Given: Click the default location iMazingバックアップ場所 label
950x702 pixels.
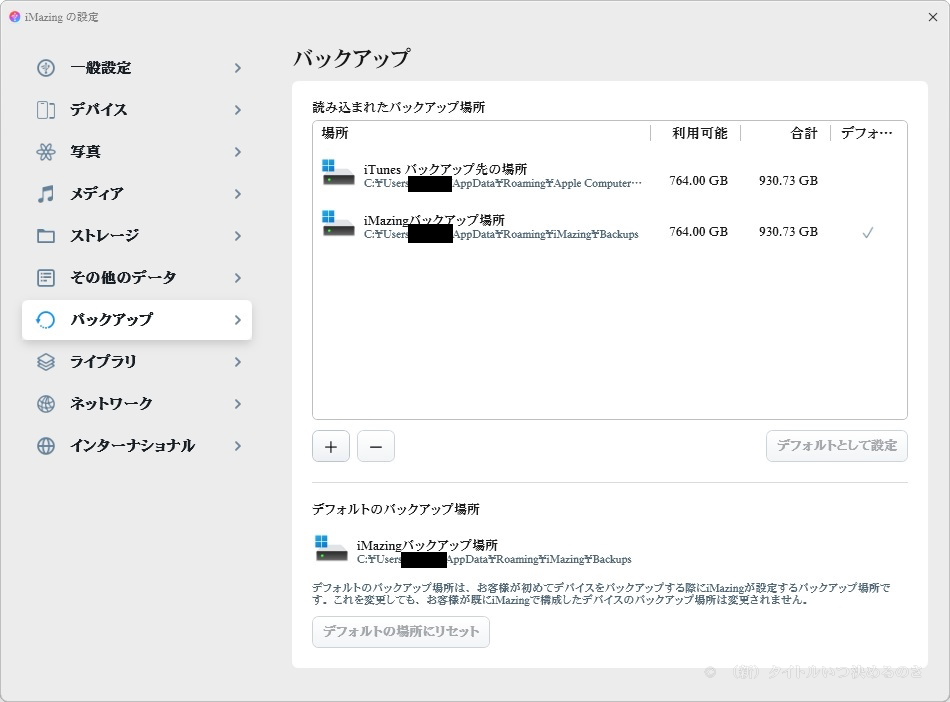Looking at the screenshot, I should click(427, 545).
